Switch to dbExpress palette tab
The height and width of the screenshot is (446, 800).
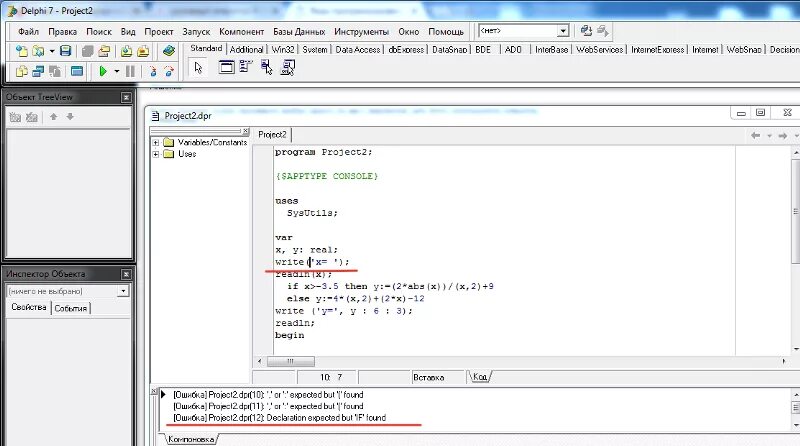406,49
